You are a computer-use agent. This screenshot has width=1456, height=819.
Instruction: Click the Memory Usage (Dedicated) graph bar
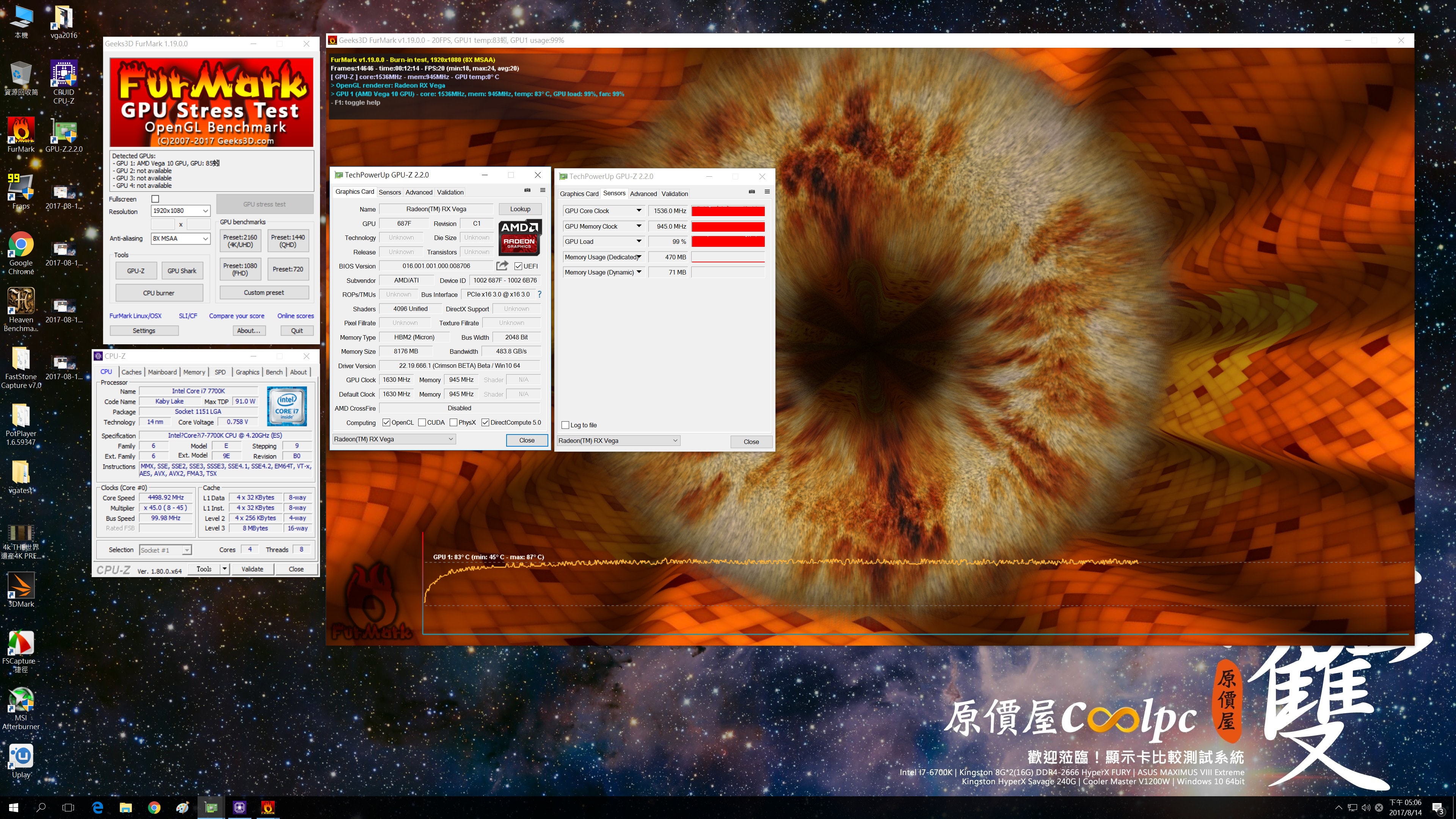pos(728,257)
